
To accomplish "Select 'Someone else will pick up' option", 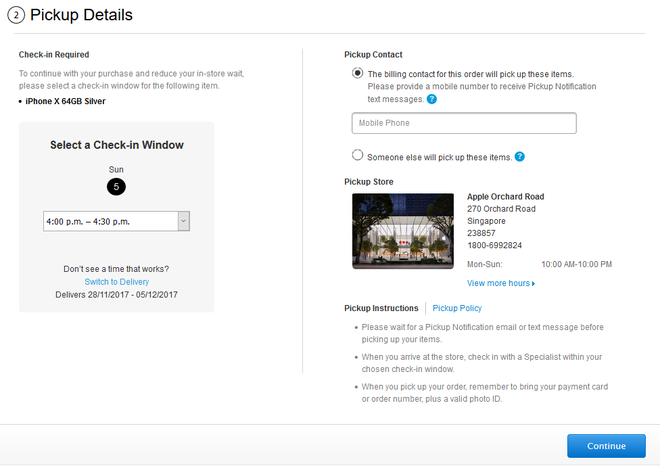I will click(x=358, y=156).
